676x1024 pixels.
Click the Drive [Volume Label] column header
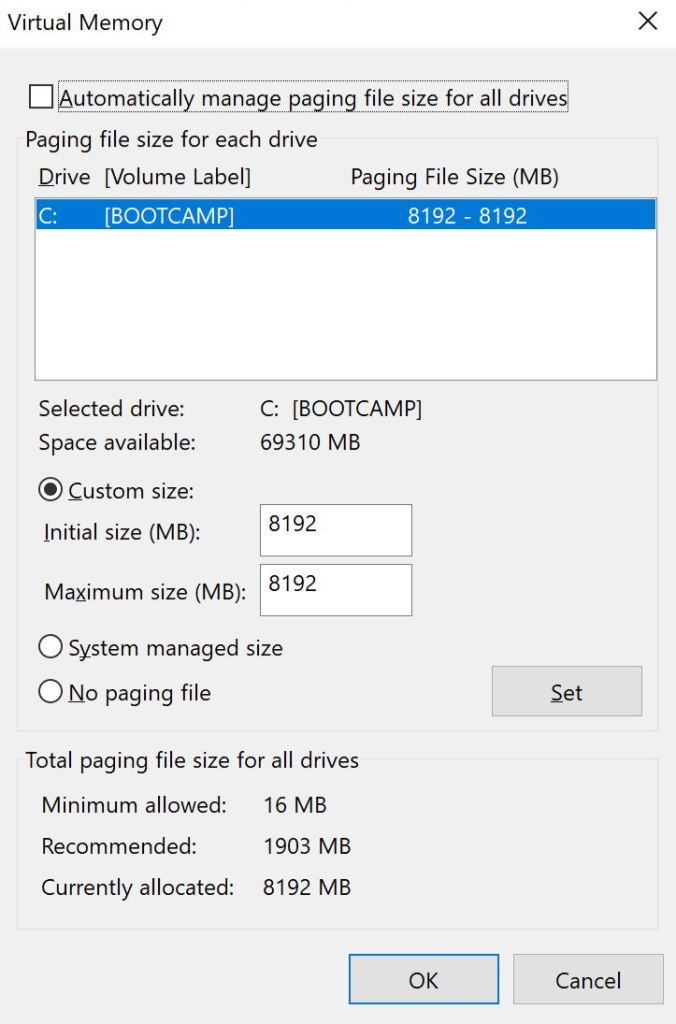(145, 177)
